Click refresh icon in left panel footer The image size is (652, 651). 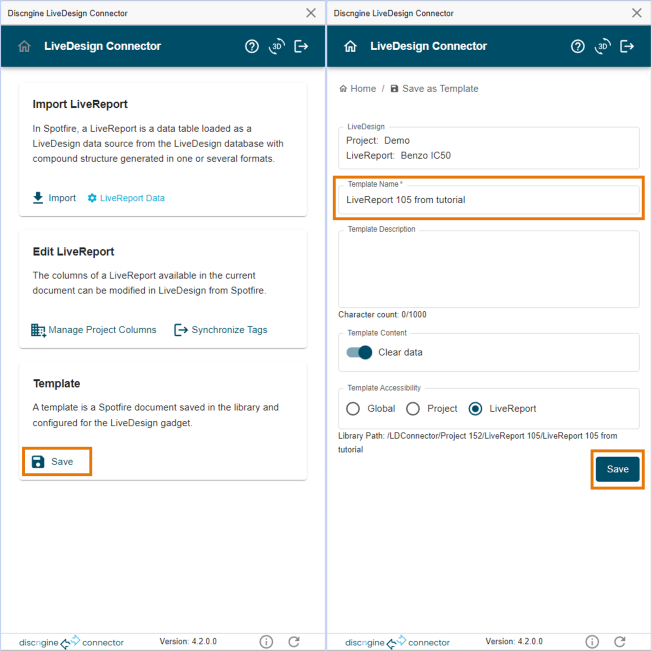click(294, 642)
